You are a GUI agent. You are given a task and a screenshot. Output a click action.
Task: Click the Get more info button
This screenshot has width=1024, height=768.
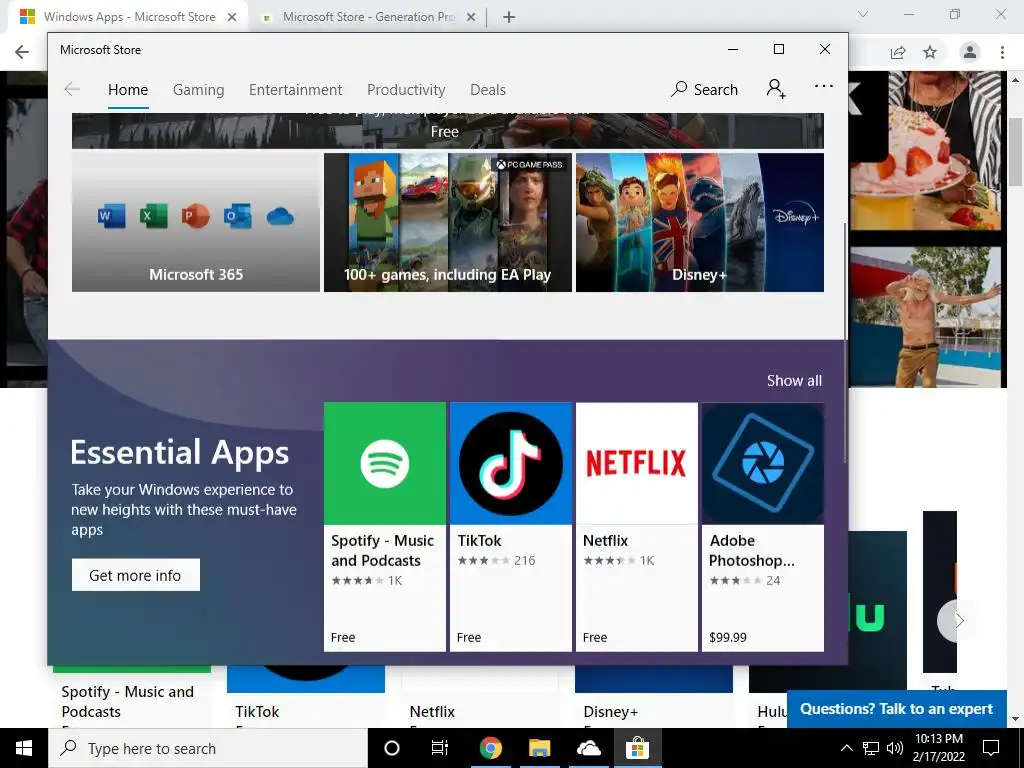[136, 575]
